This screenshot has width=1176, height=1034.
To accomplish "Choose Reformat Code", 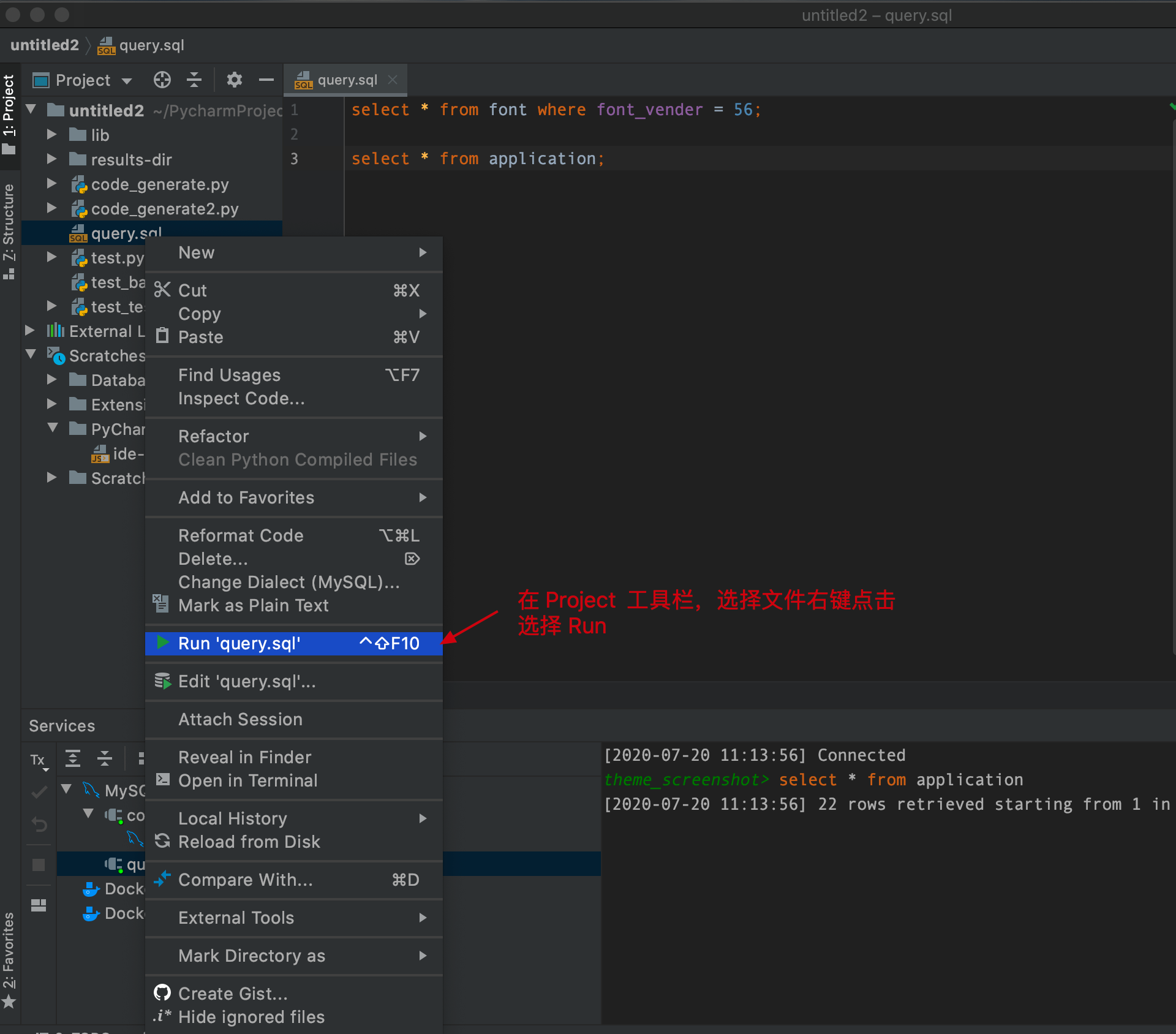I will (x=294, y=535).
